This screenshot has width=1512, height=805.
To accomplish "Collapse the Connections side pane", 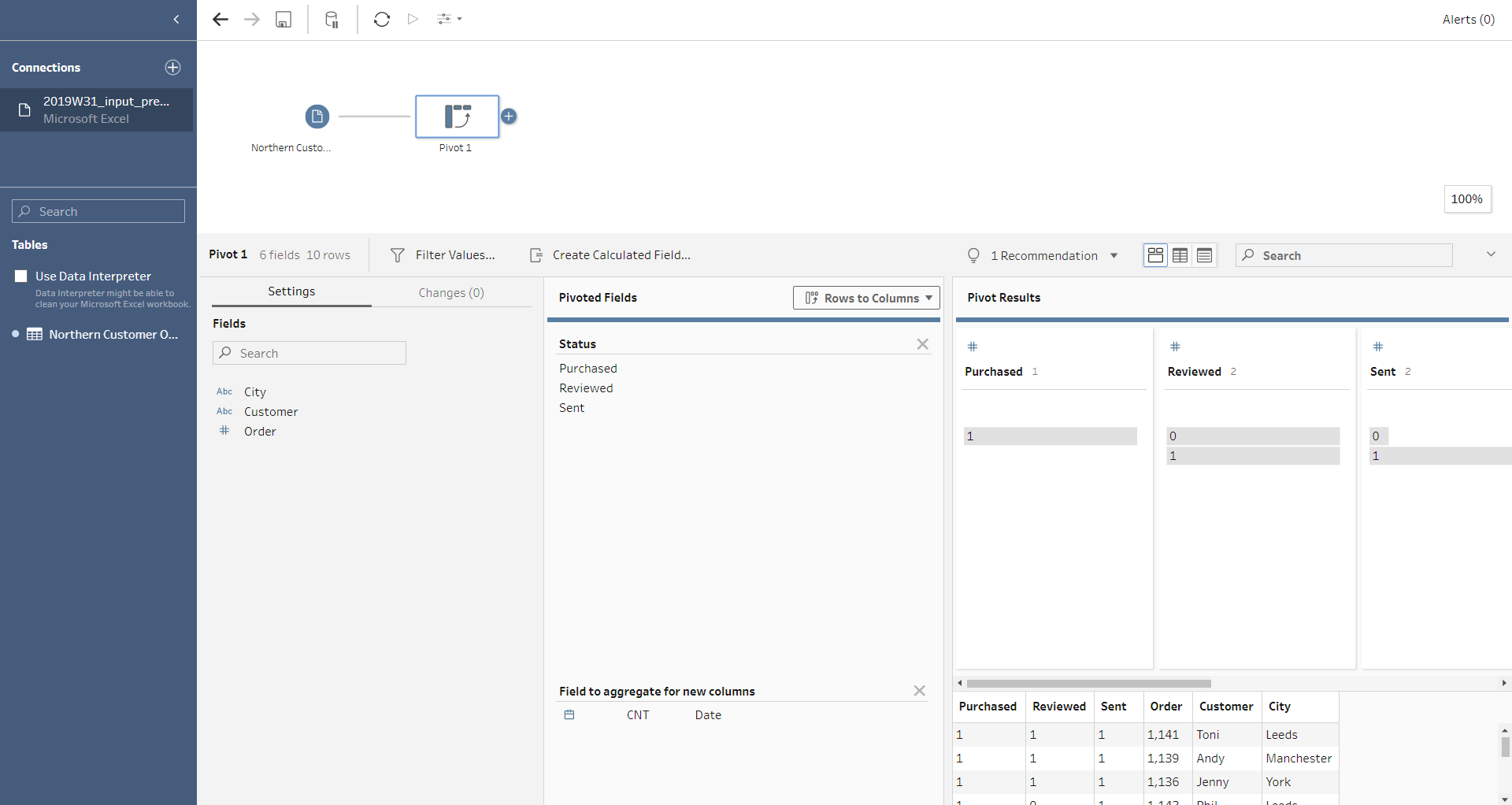I will click(176, 20).
